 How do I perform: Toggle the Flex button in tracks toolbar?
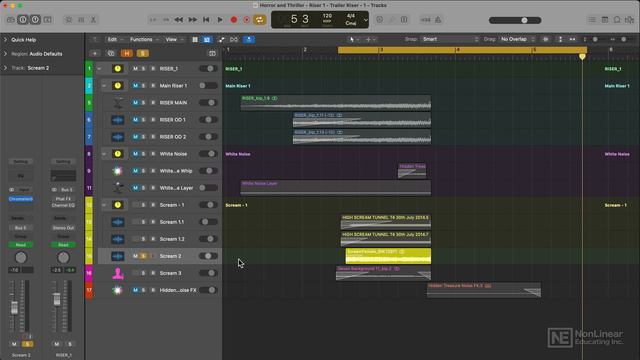234,40
